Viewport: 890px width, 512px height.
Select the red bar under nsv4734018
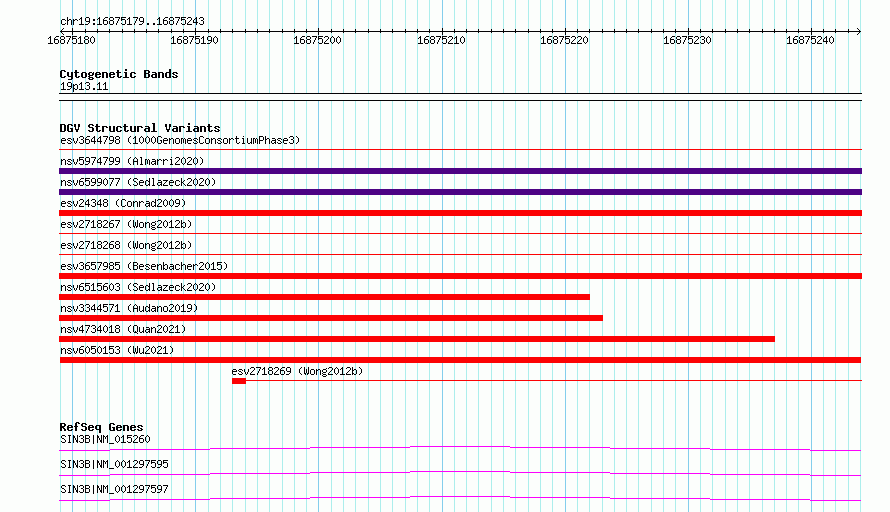(417, 339)
